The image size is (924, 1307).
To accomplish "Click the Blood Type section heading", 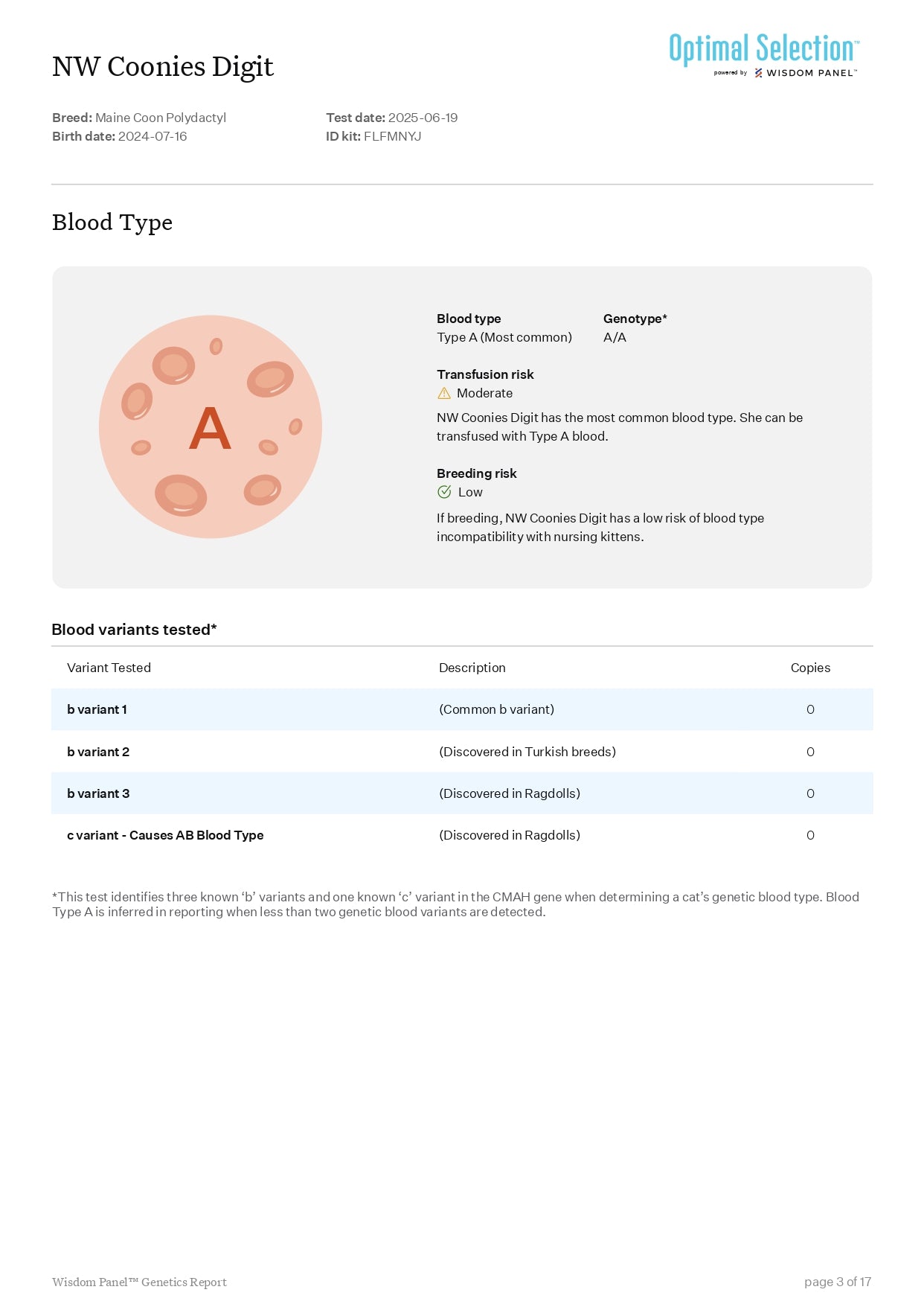I will tap(112, 223).
